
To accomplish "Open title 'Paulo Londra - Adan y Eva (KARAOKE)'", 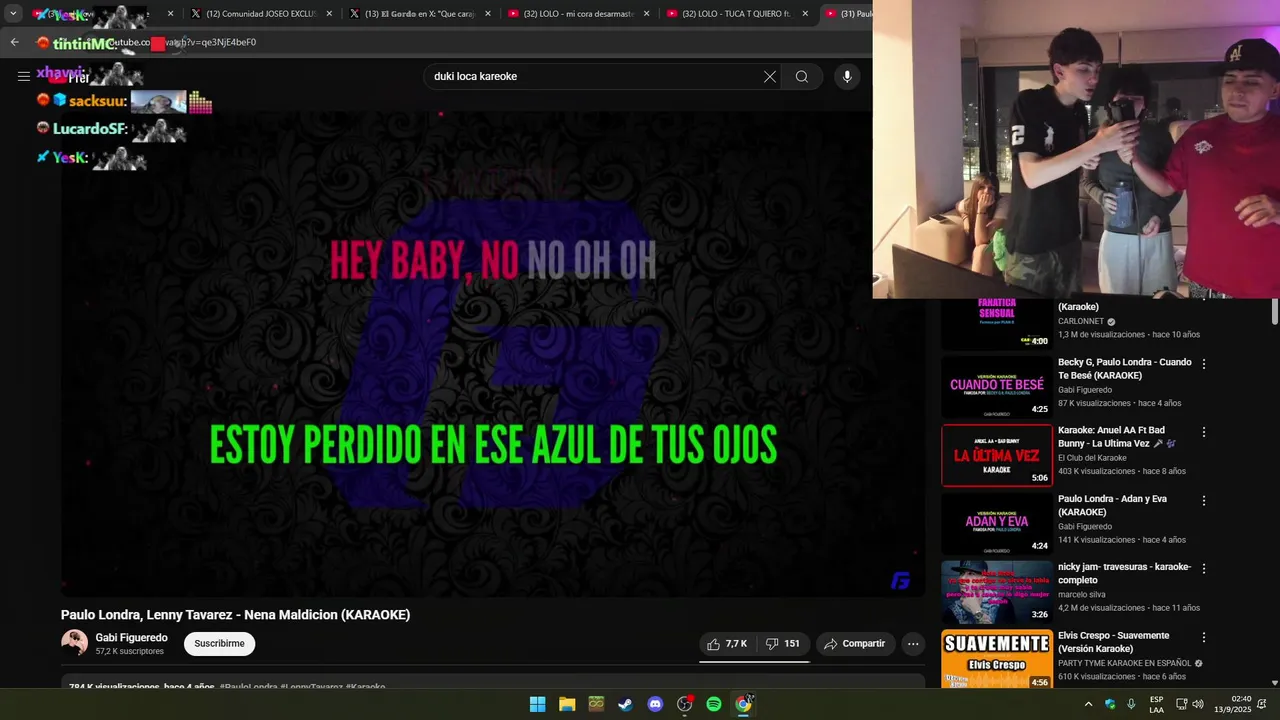I will (x=1113, y=505).
